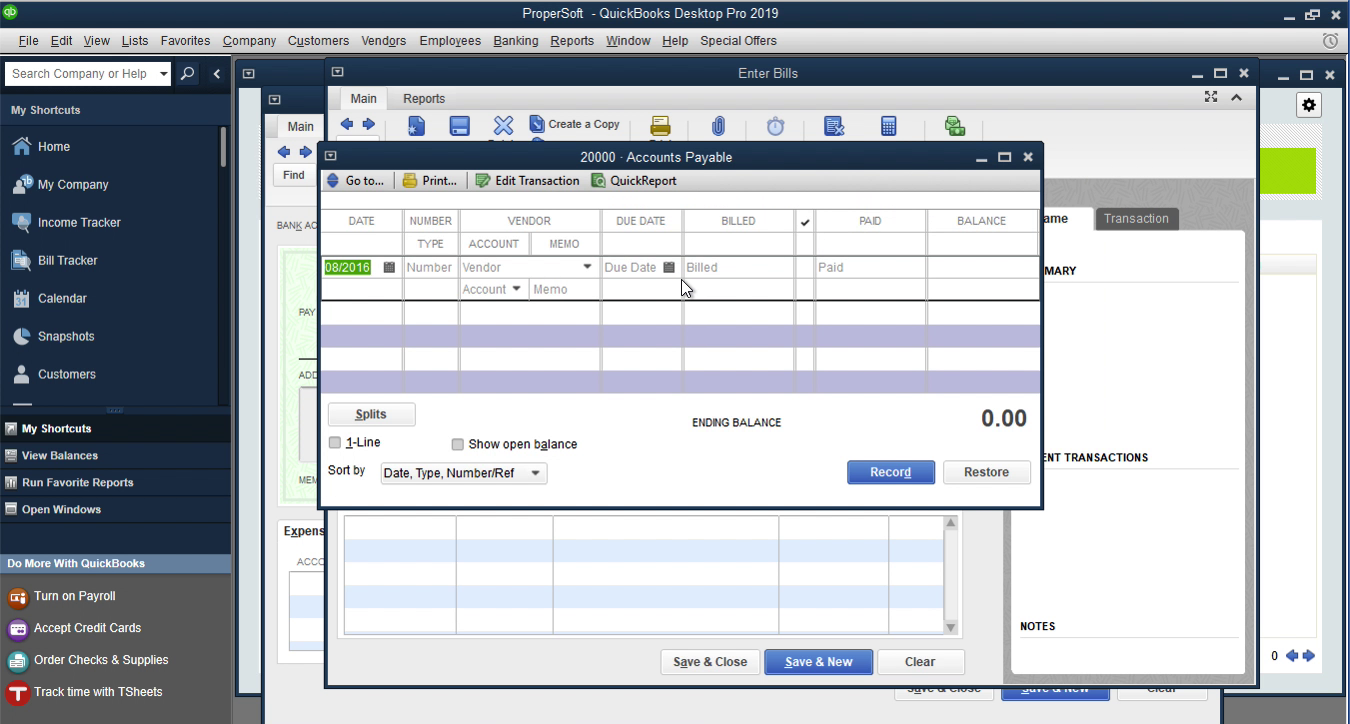Go to previous bill arrow in Enter Bills
The image size is (1350, 724).
point(347,124)
